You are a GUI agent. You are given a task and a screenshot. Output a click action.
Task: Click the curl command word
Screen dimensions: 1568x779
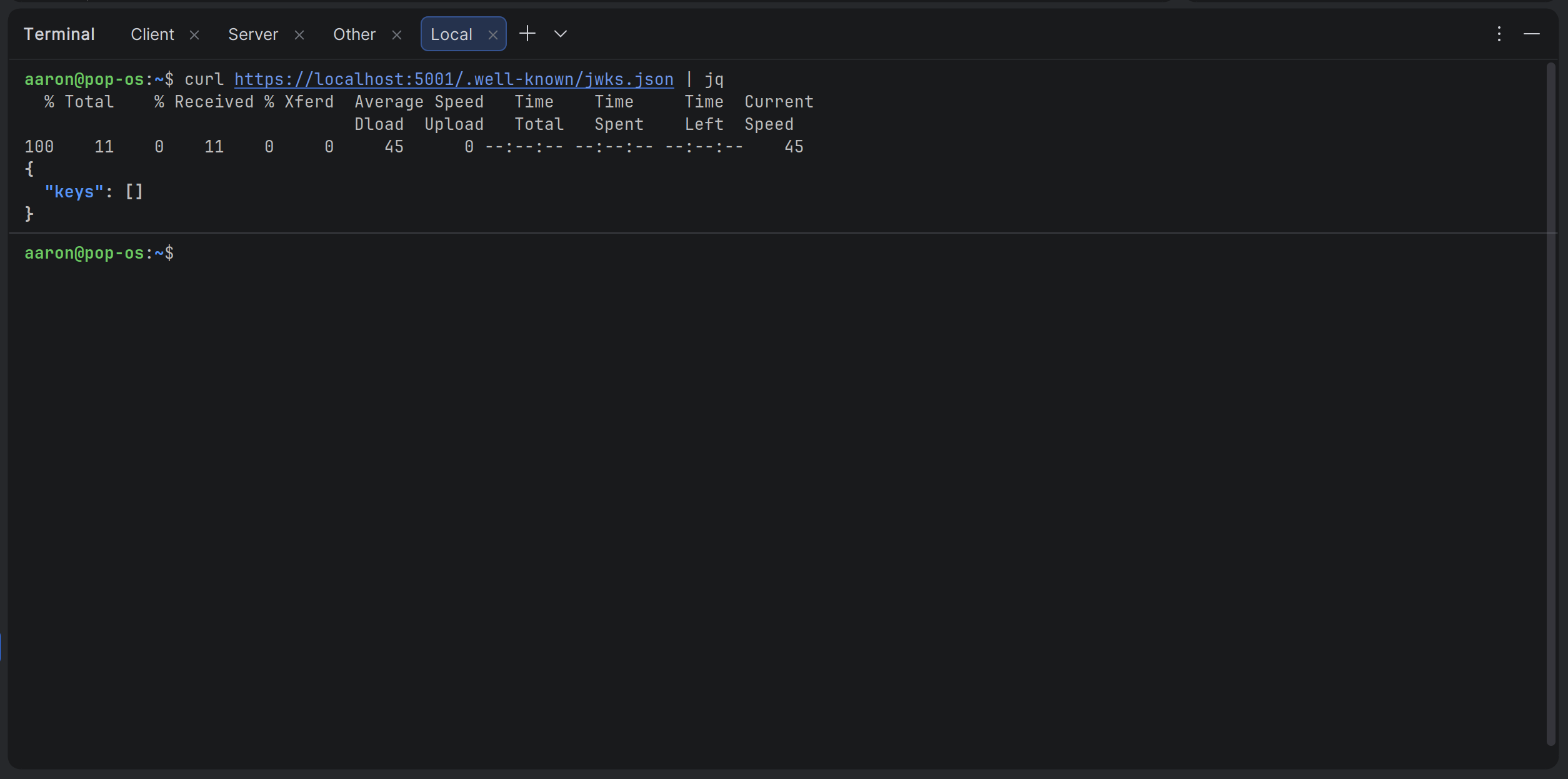(204, 79)
